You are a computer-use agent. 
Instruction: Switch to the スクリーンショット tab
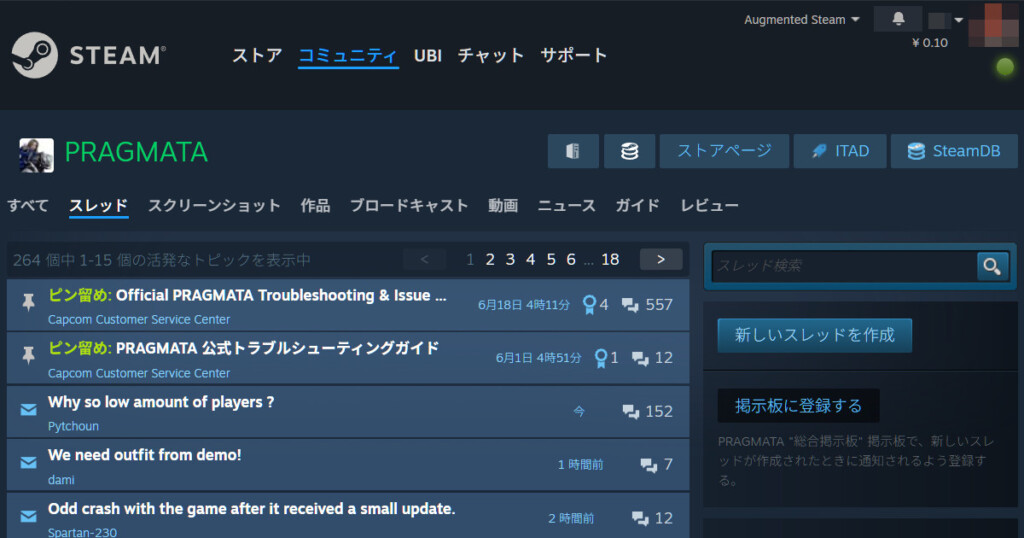(214, 206)
